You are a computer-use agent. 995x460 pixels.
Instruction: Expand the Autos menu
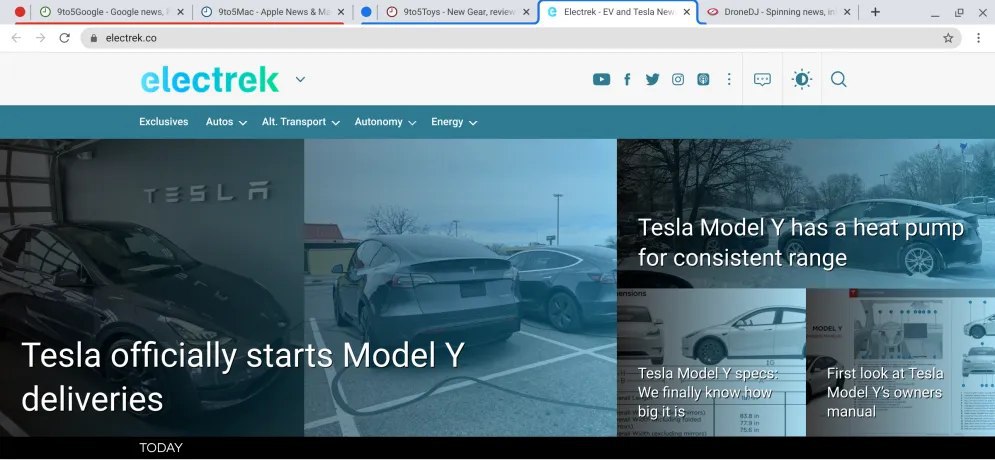point(226,122)
